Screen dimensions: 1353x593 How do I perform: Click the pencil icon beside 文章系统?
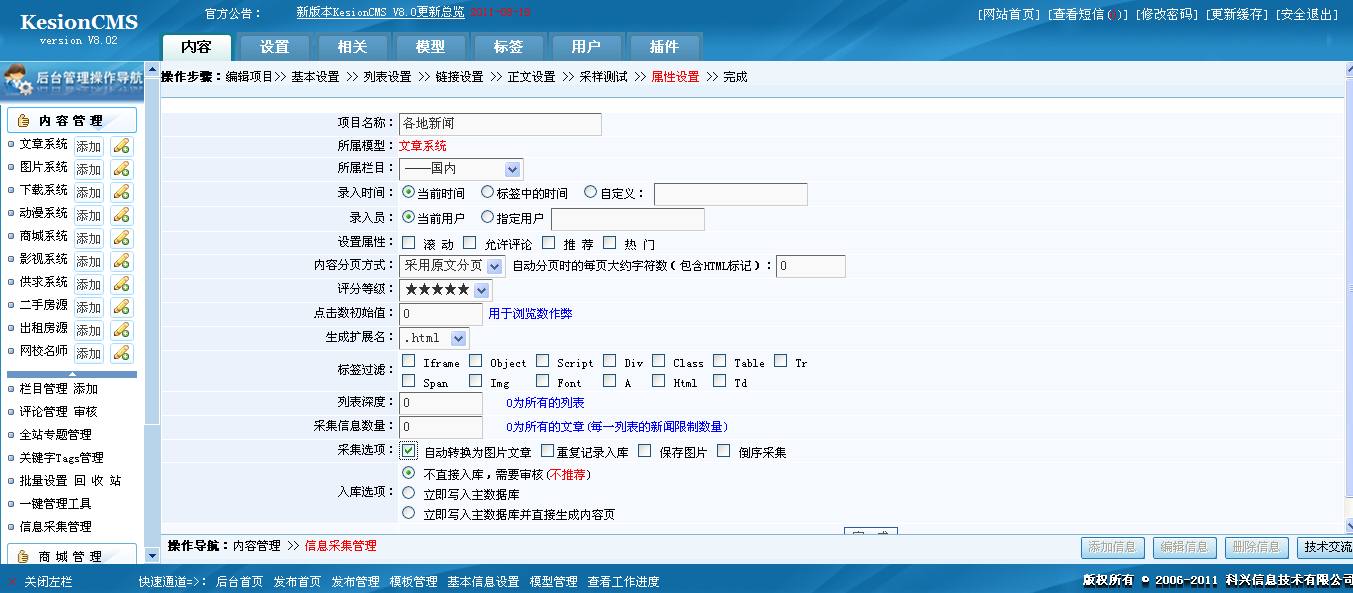(x=121, y=145)
